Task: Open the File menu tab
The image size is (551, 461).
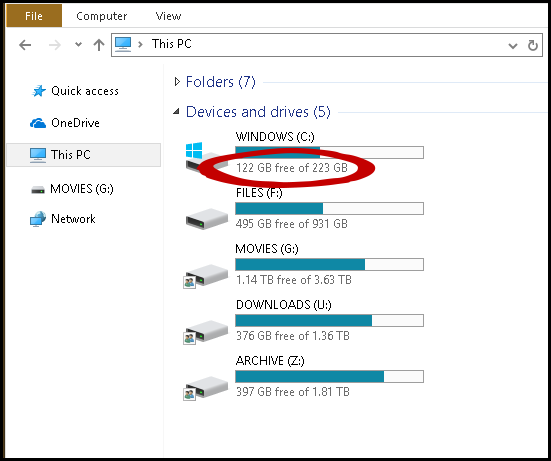Action: point(34,16)
